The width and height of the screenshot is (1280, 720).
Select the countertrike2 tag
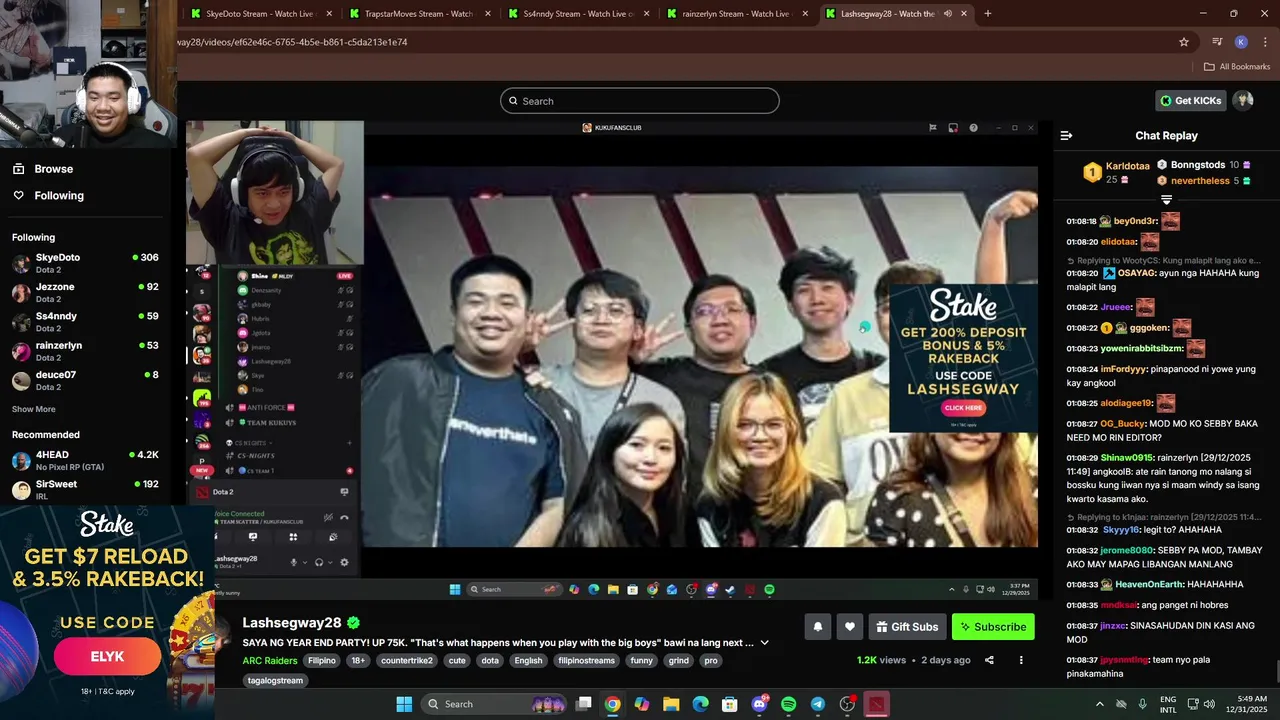pyautogui.click(x=407, y=661)
